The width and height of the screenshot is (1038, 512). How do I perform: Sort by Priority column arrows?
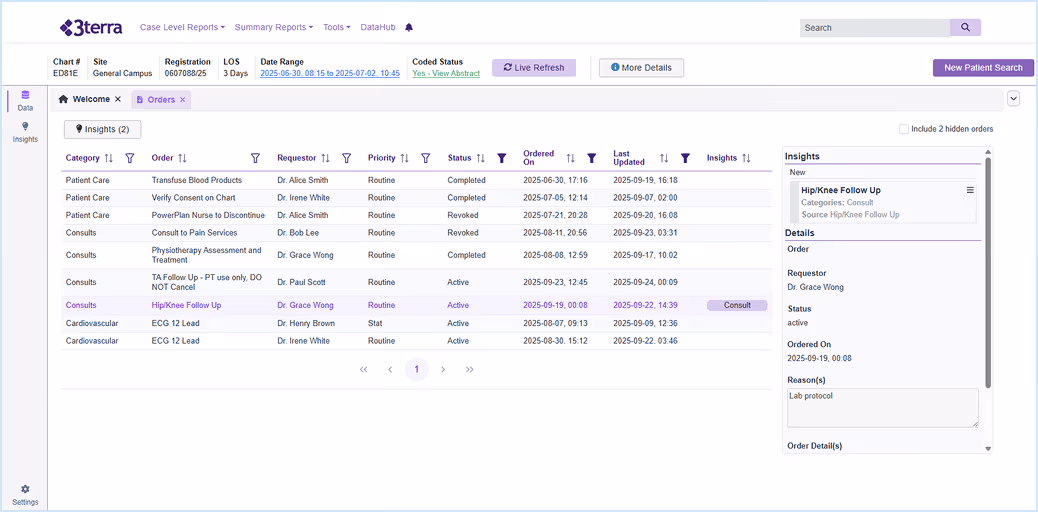(404, 158)
